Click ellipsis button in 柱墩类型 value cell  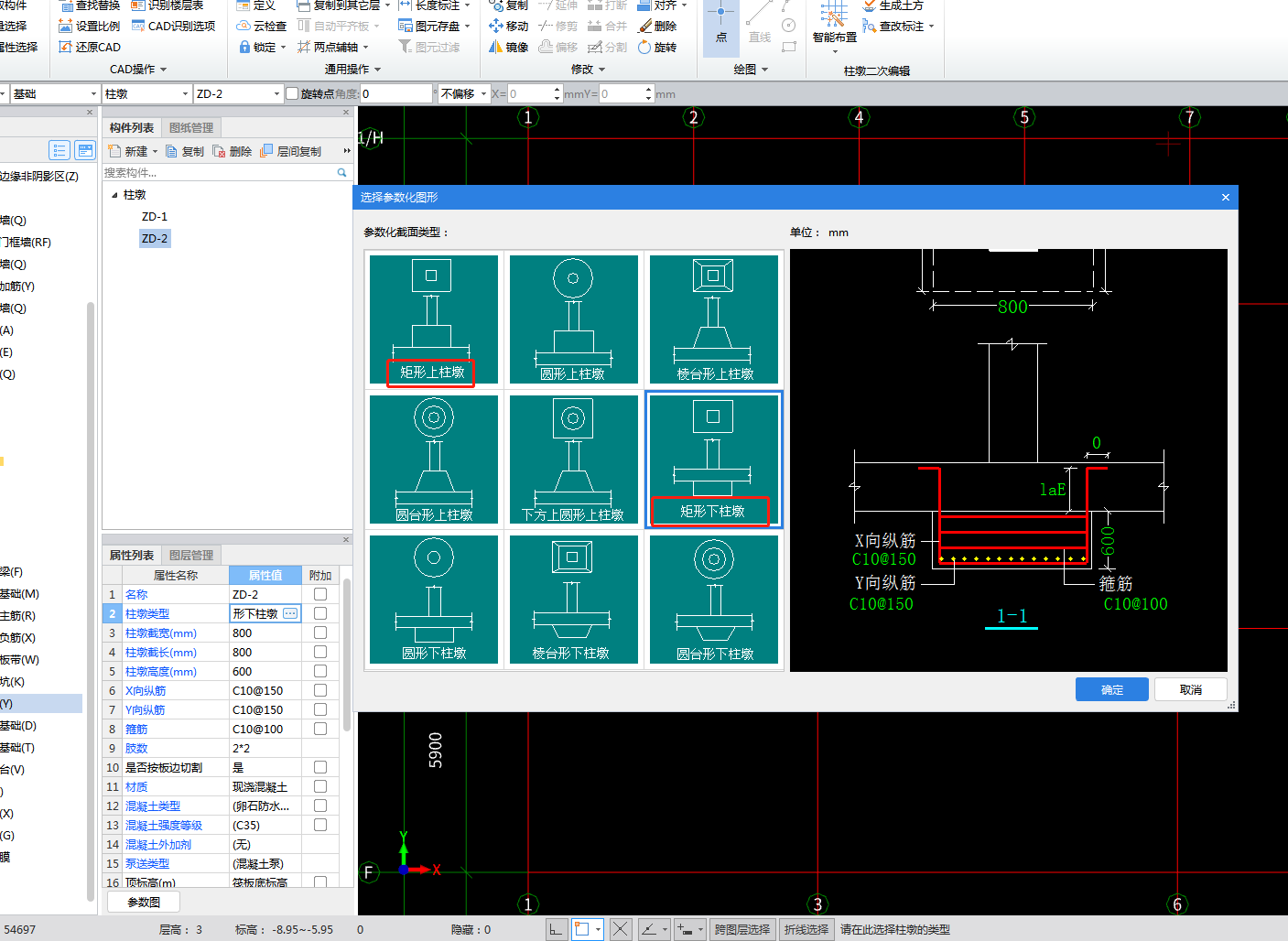(x=290, y=613)
